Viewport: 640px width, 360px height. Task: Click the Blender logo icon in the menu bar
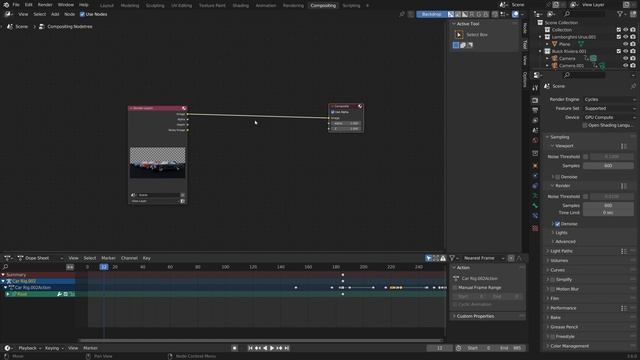[6, 5]
